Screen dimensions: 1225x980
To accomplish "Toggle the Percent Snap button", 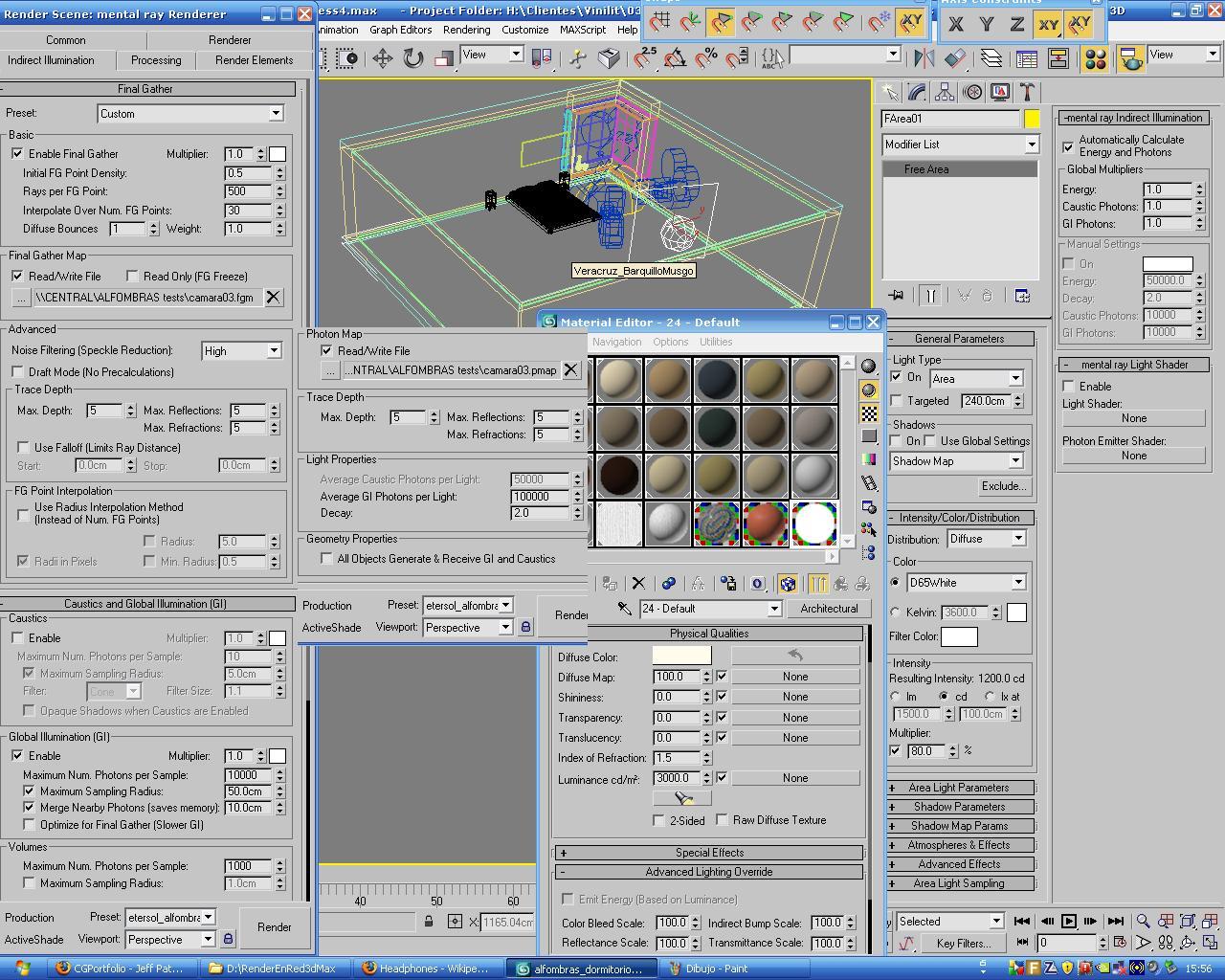I will click(706, 58).
